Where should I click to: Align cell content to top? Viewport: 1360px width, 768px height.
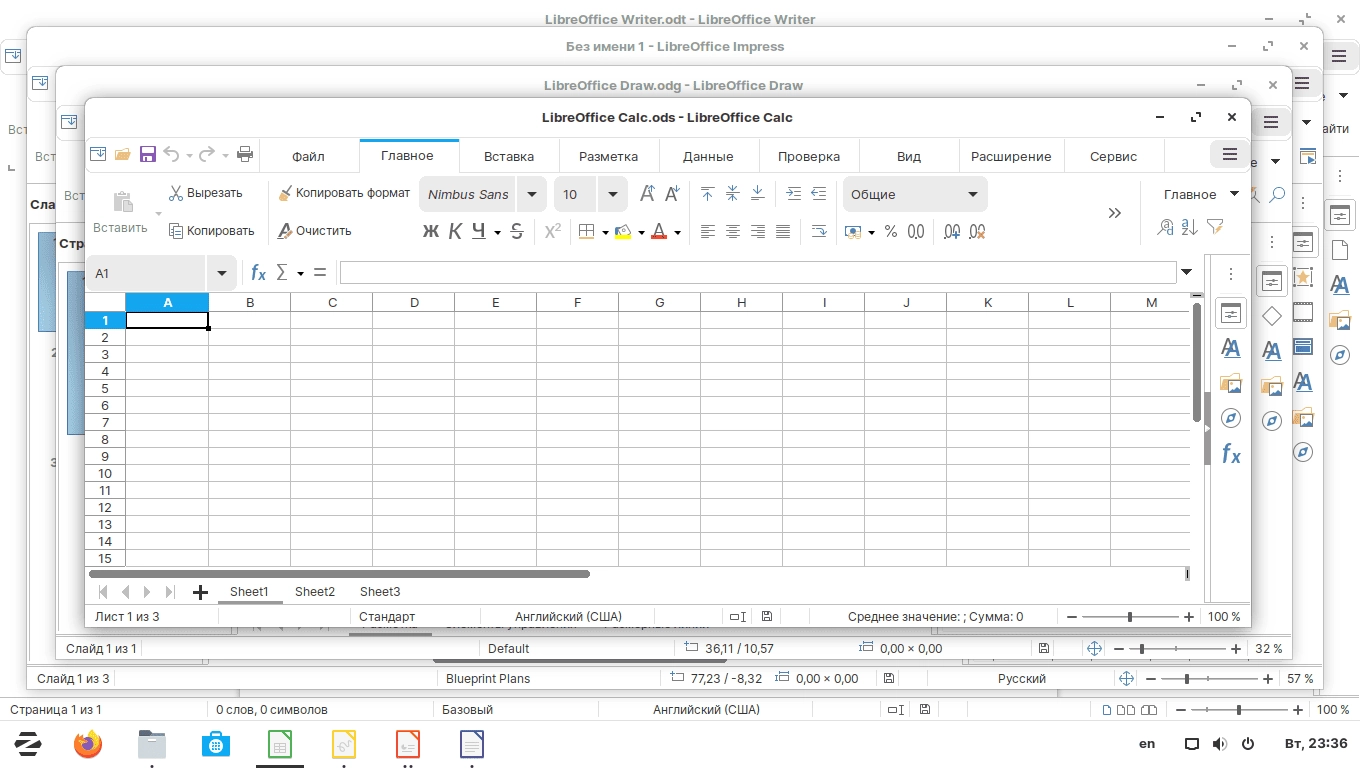pyautogui.click(x=708, y=194)
